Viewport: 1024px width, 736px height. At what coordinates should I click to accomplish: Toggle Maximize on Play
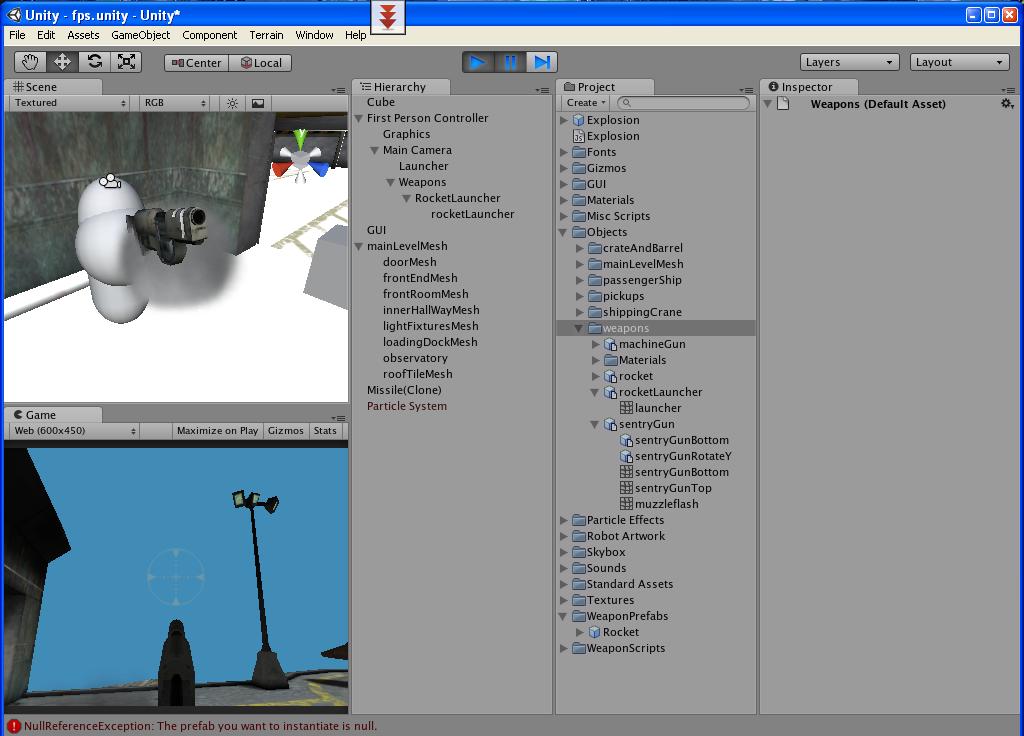coord(217,430)
